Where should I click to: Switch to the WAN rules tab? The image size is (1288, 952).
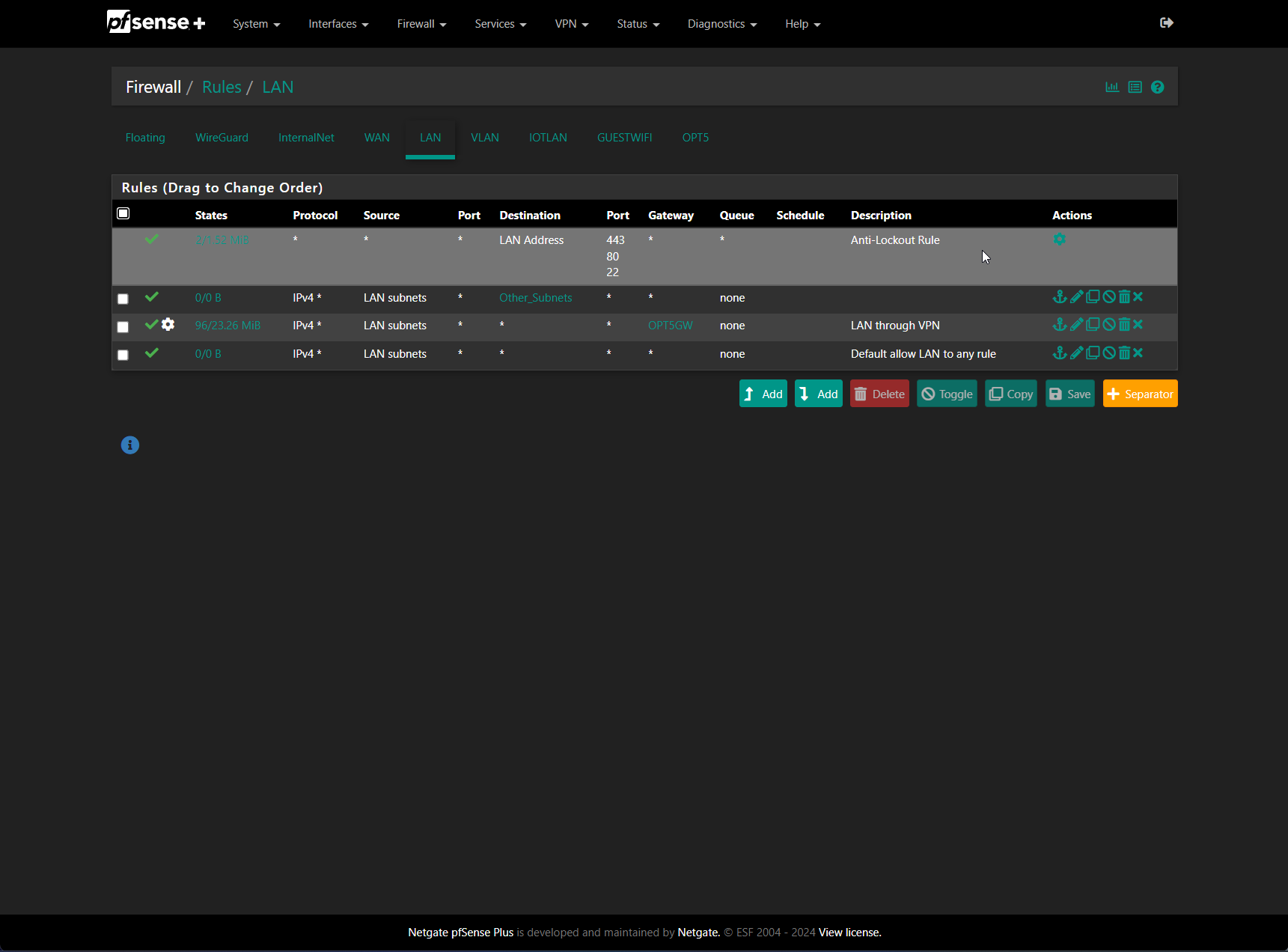pyautogui.click(x=377, y=138)
